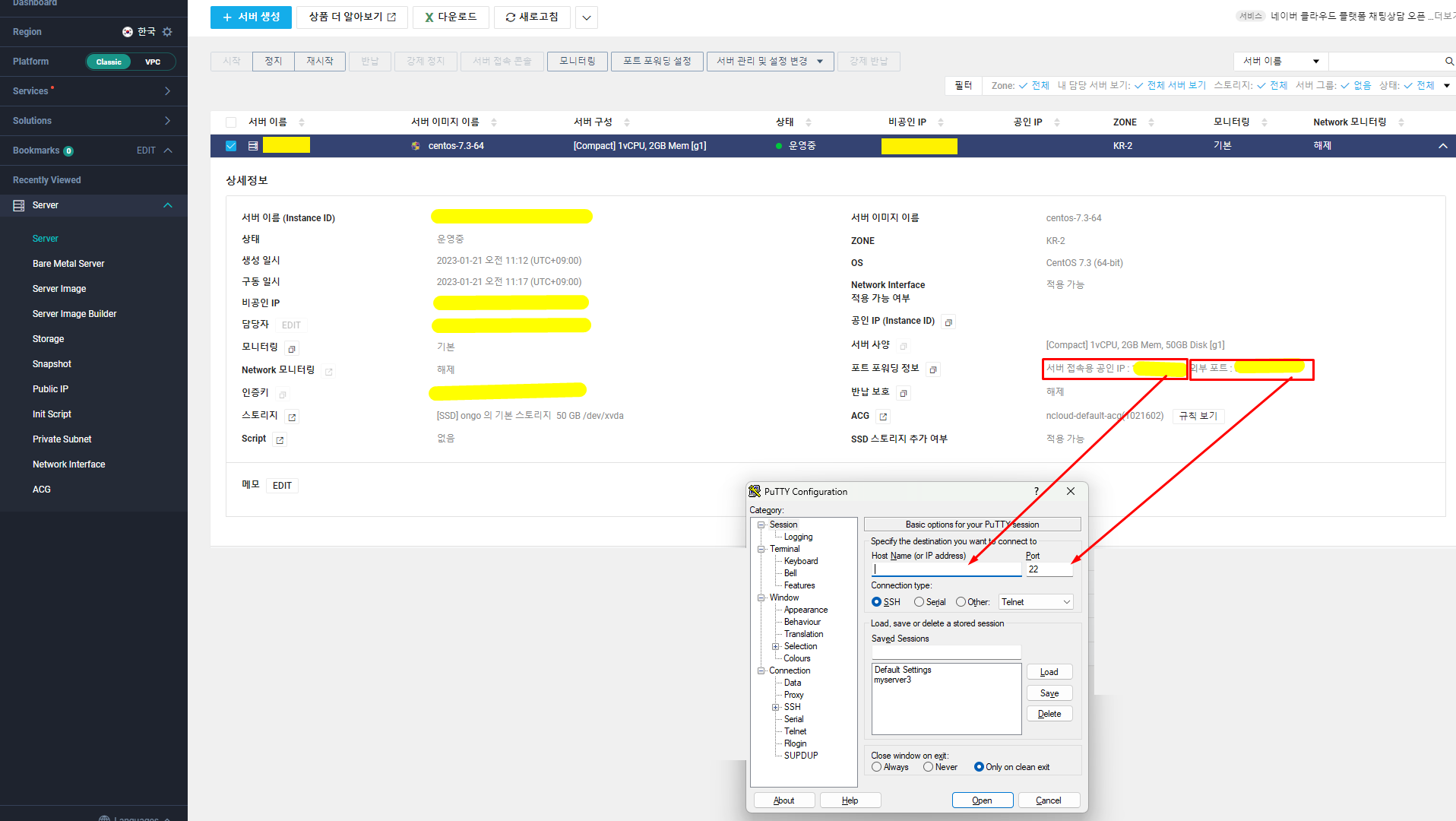Select Serial connection type radio
This screenshot has height=821, width=1456.
[919, 602]
